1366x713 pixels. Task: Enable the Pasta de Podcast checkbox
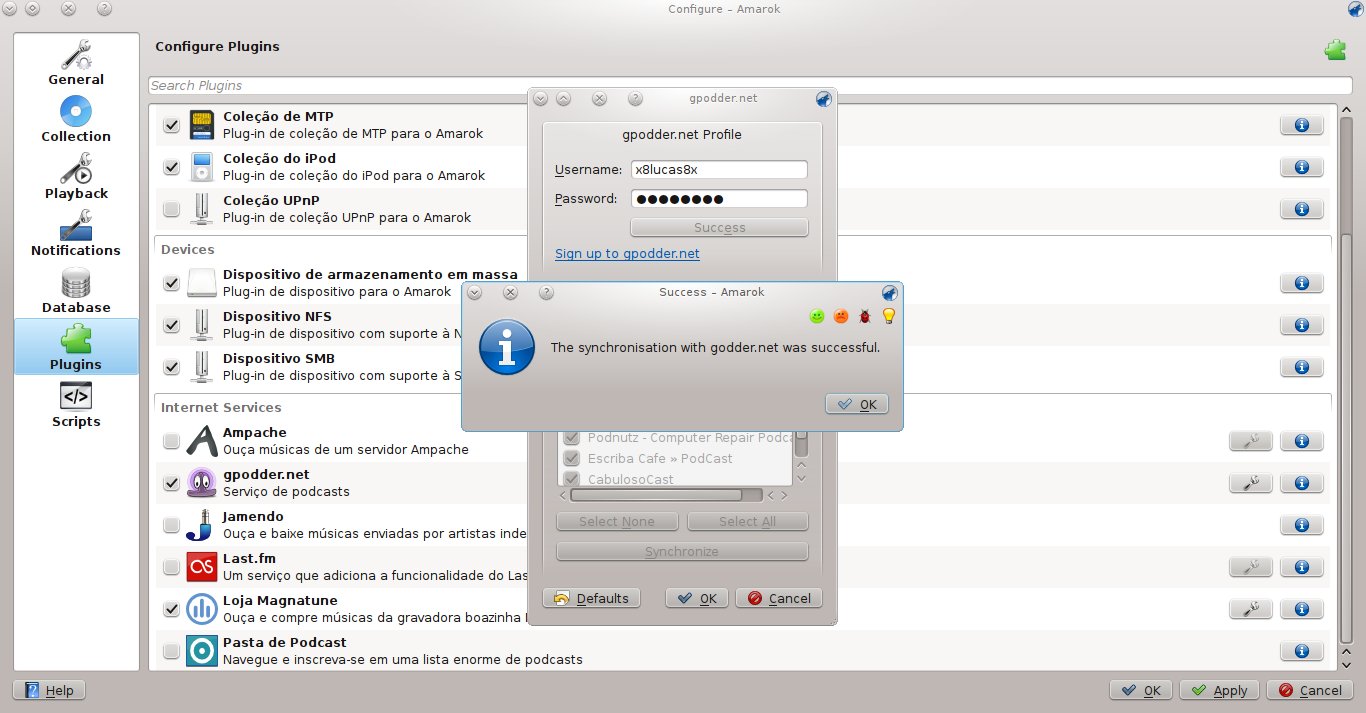(171, 651)
